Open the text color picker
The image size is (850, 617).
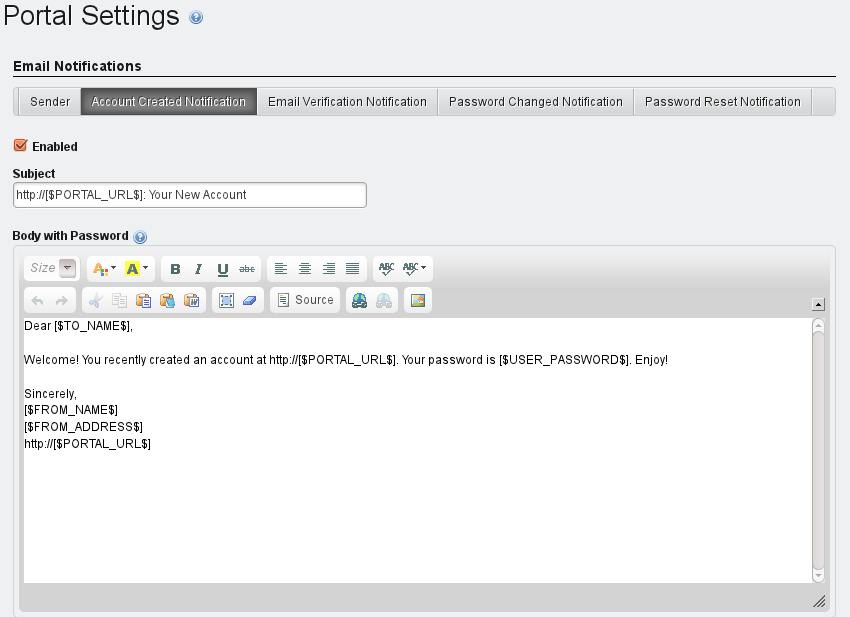(x=104, y=268)
